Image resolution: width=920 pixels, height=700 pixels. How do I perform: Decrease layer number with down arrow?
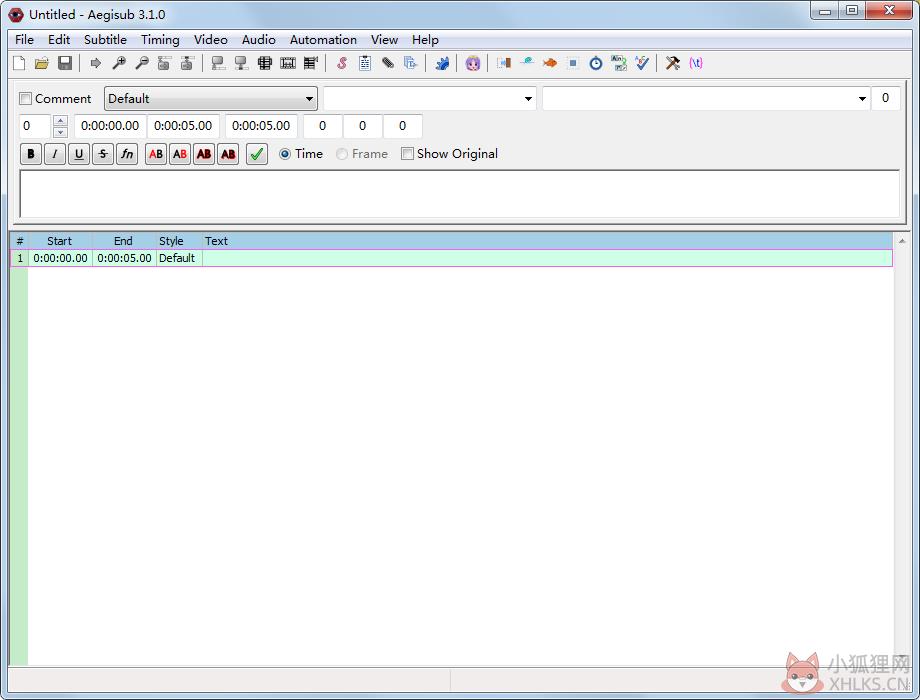tap(60, 131)
